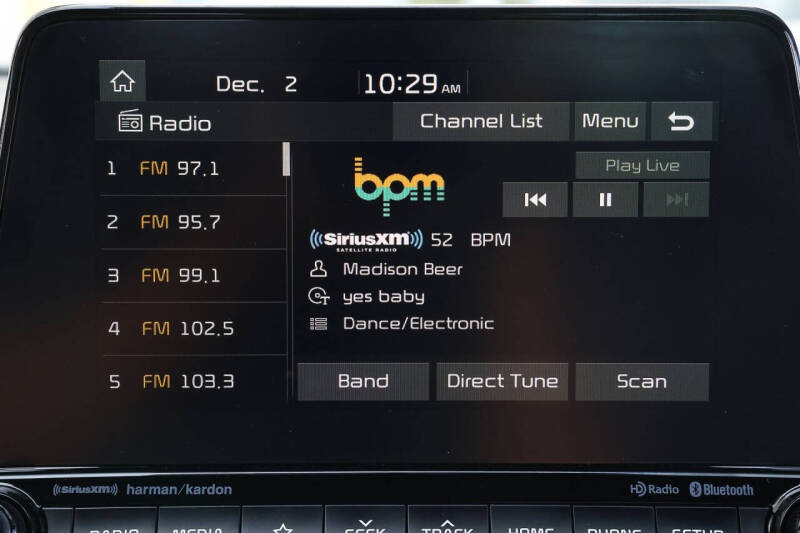The height and width of the screenshot is (533, 800).
Task: Switch radio Band
Action: click(363, 381)
